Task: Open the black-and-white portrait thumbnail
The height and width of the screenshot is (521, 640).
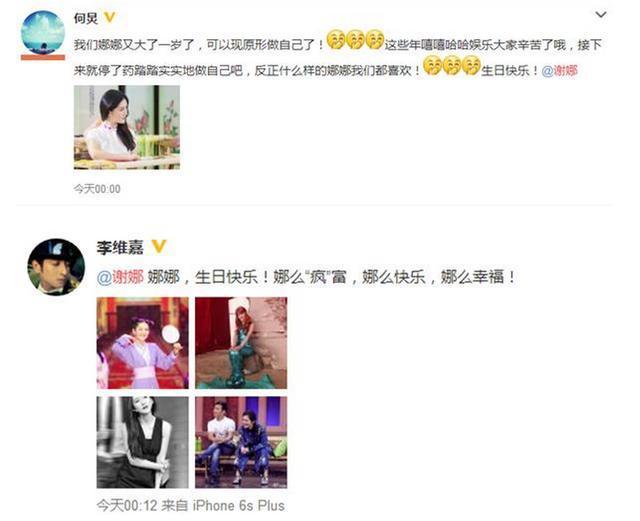Action: pyautogui.click(x=143, y=442)
